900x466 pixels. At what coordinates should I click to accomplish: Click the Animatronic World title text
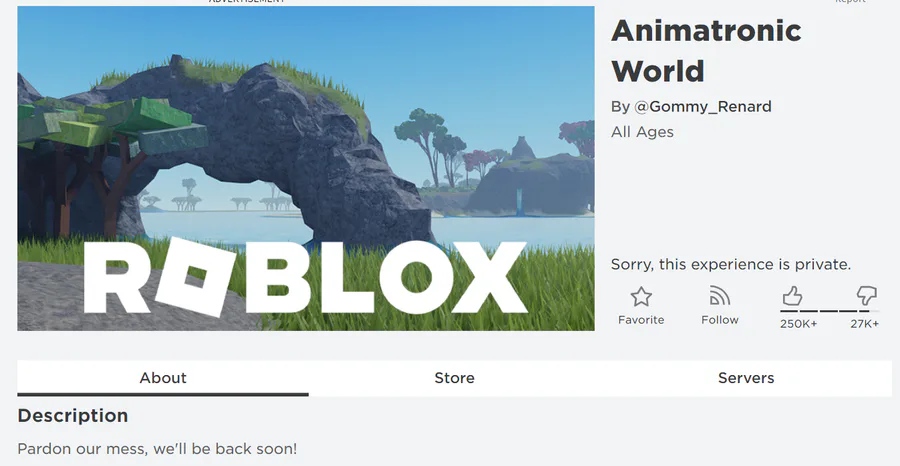click(x=706, y=51)
